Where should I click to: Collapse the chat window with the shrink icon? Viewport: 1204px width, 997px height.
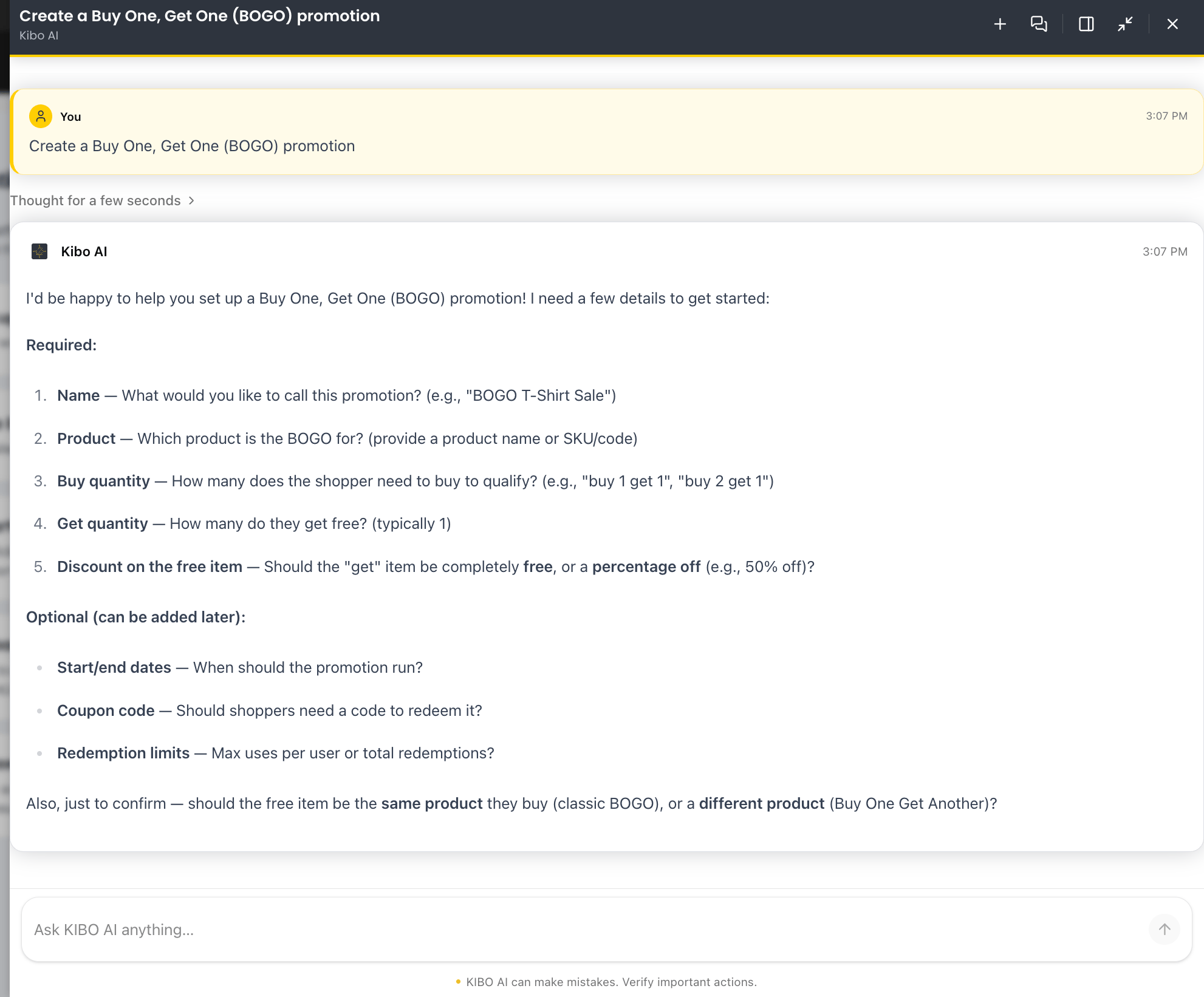[x=1125, y=24]
